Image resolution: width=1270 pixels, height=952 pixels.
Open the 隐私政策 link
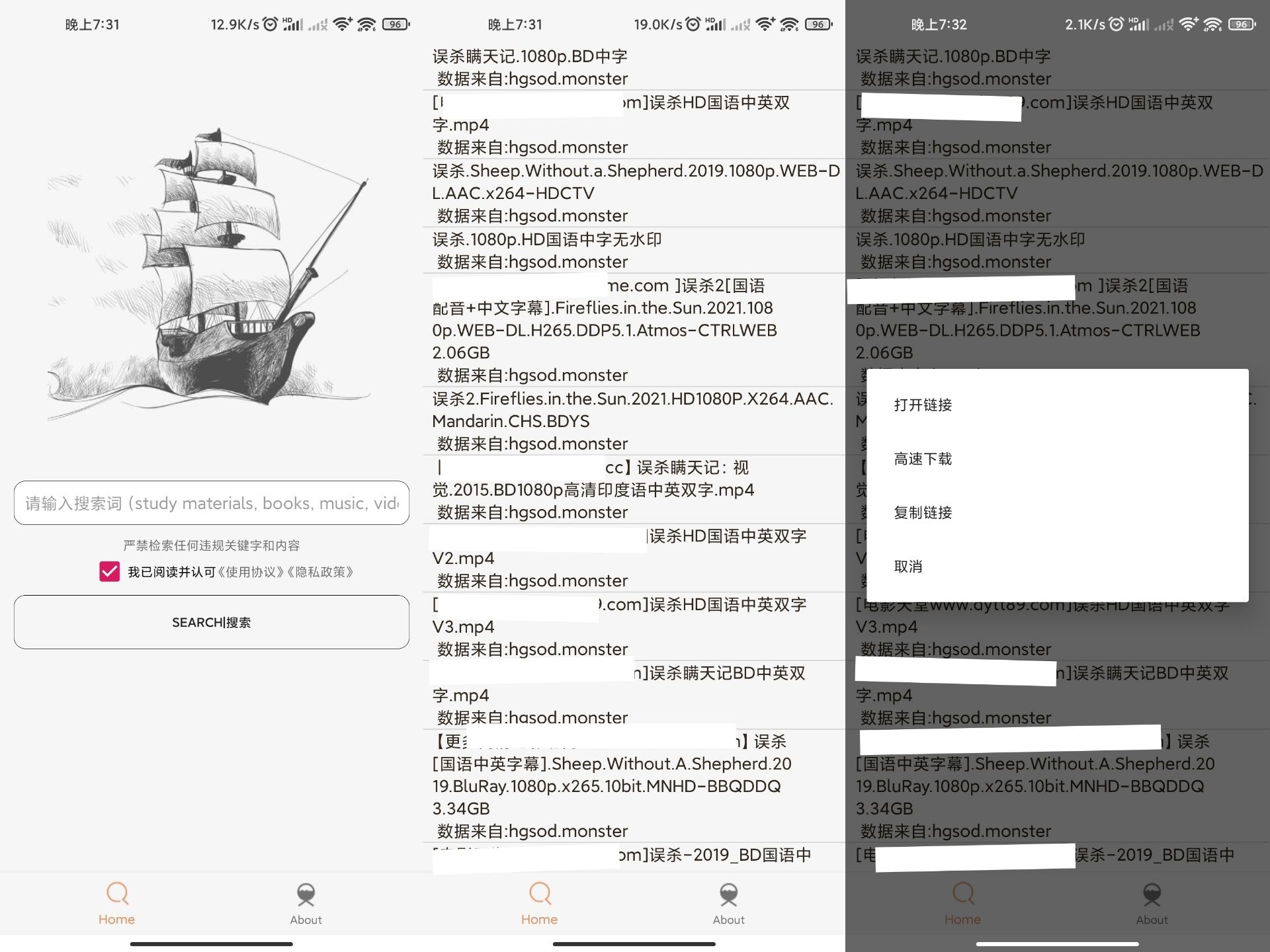coord(320,572)
